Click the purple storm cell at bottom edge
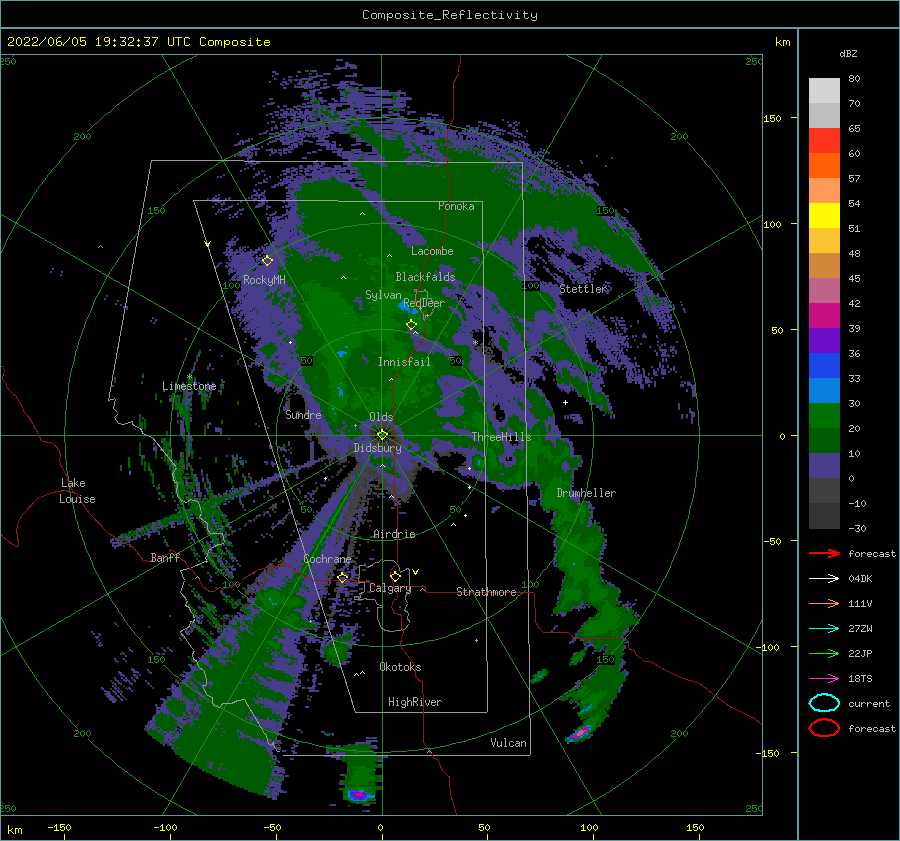 (x=359, y=795)
